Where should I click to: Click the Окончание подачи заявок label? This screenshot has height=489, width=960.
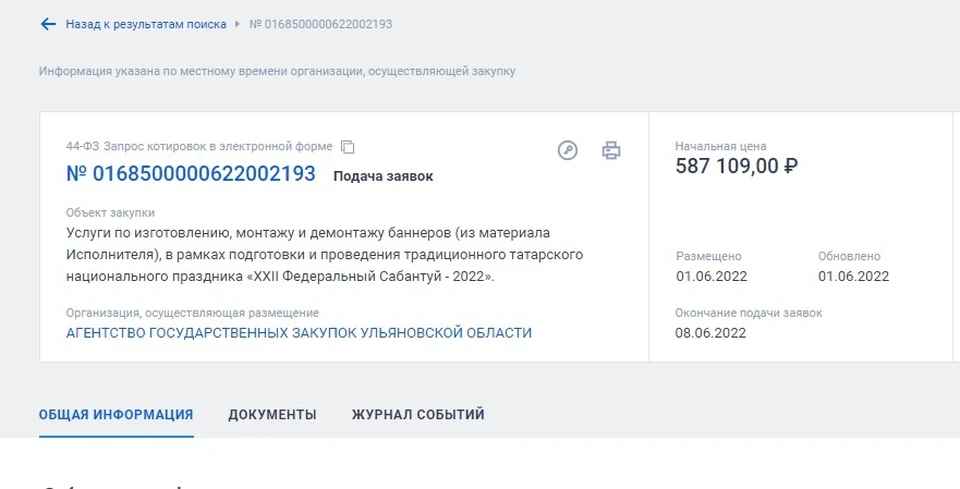749,313
